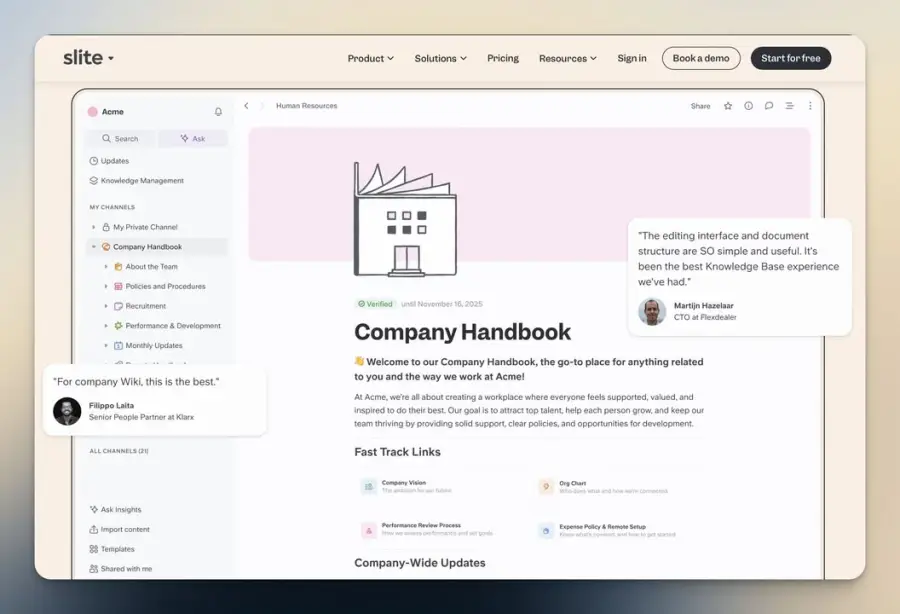Expand the About the Team arrow
Screen dimensions: 900x614
106,267
